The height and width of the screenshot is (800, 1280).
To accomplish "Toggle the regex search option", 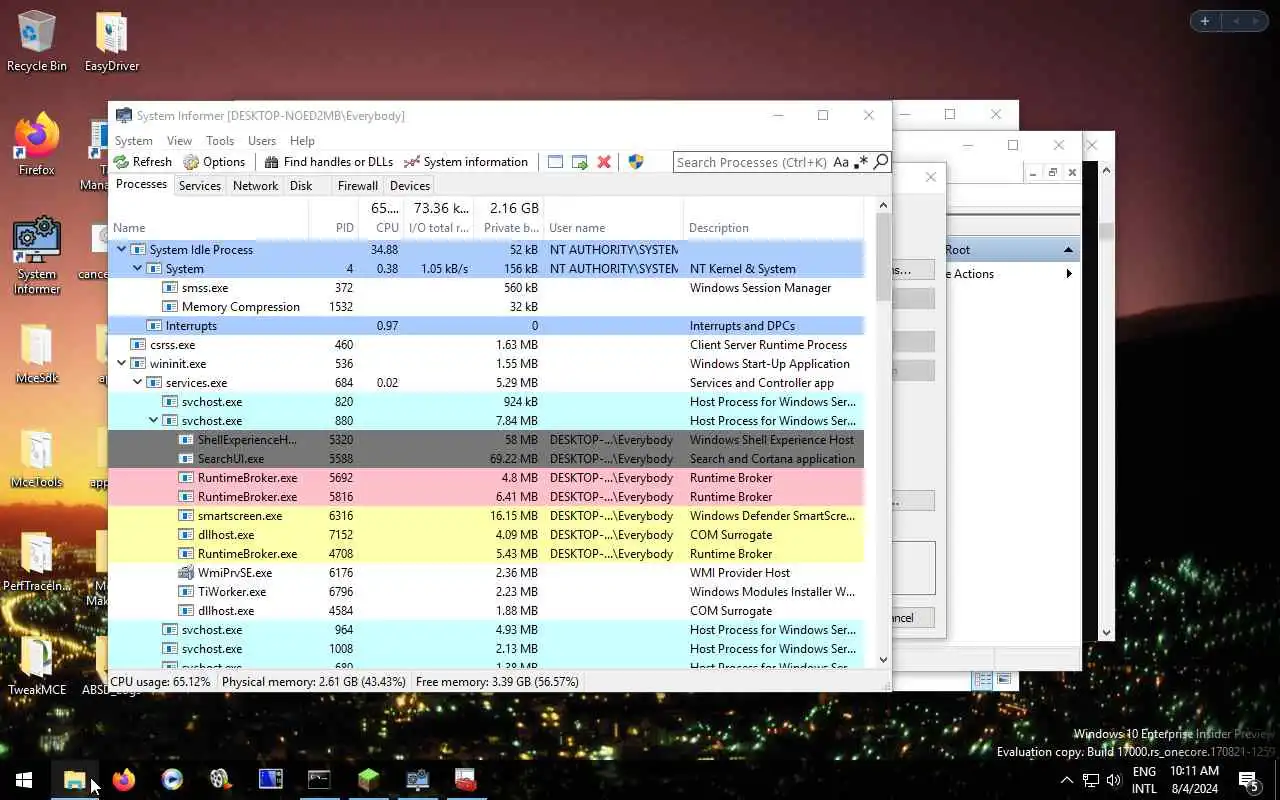I will tap(861, 162).
